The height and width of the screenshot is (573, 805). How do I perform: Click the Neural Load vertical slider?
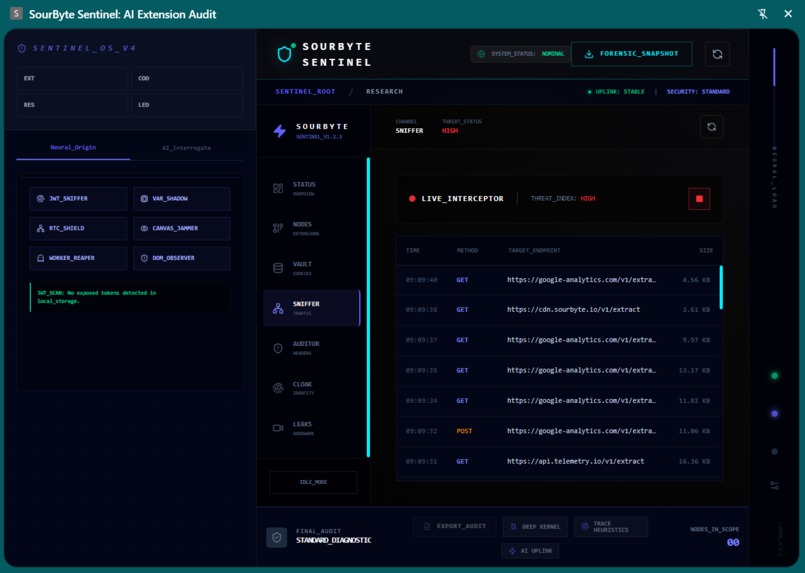774,67
